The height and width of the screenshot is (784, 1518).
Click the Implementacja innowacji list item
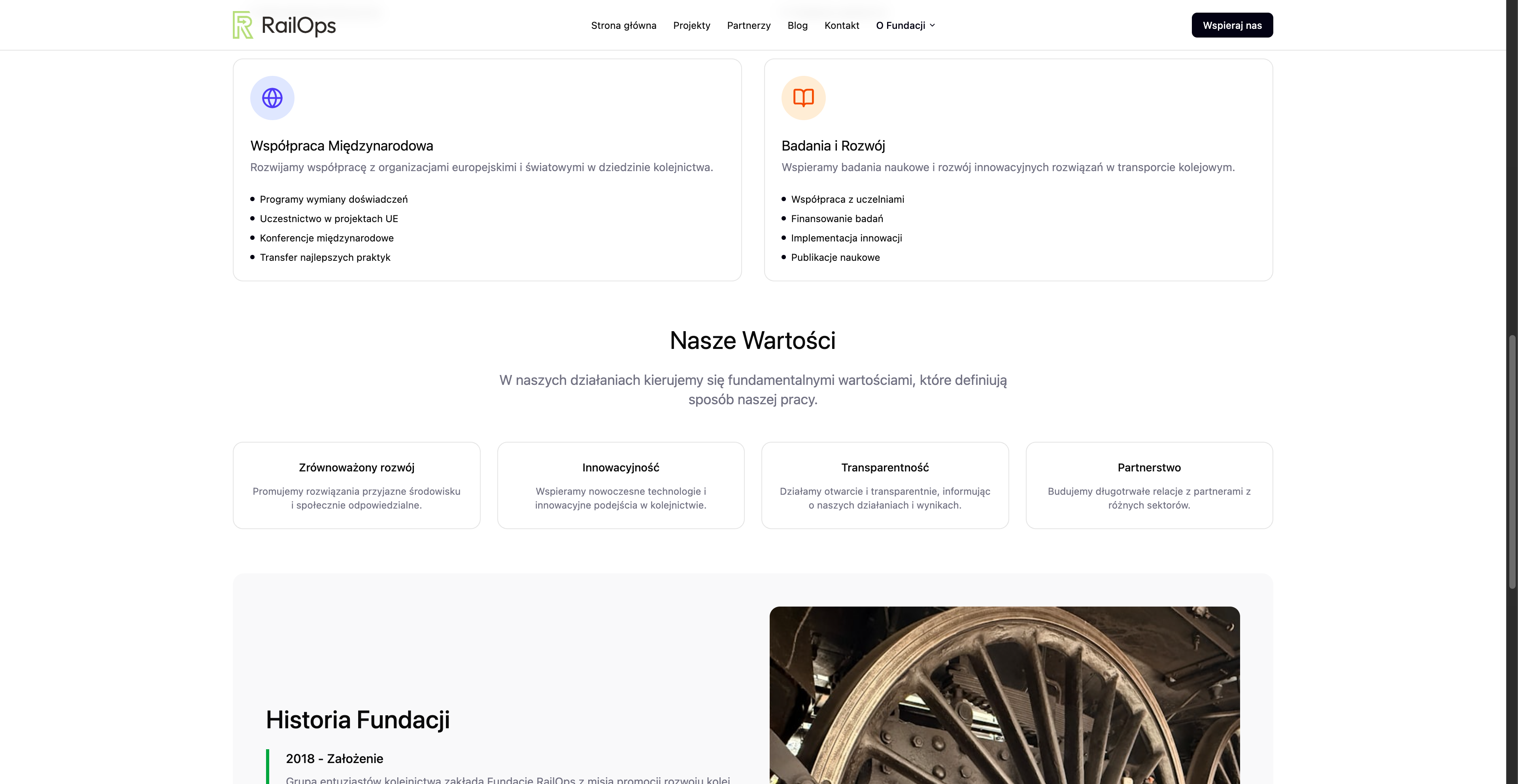(846, 238)
